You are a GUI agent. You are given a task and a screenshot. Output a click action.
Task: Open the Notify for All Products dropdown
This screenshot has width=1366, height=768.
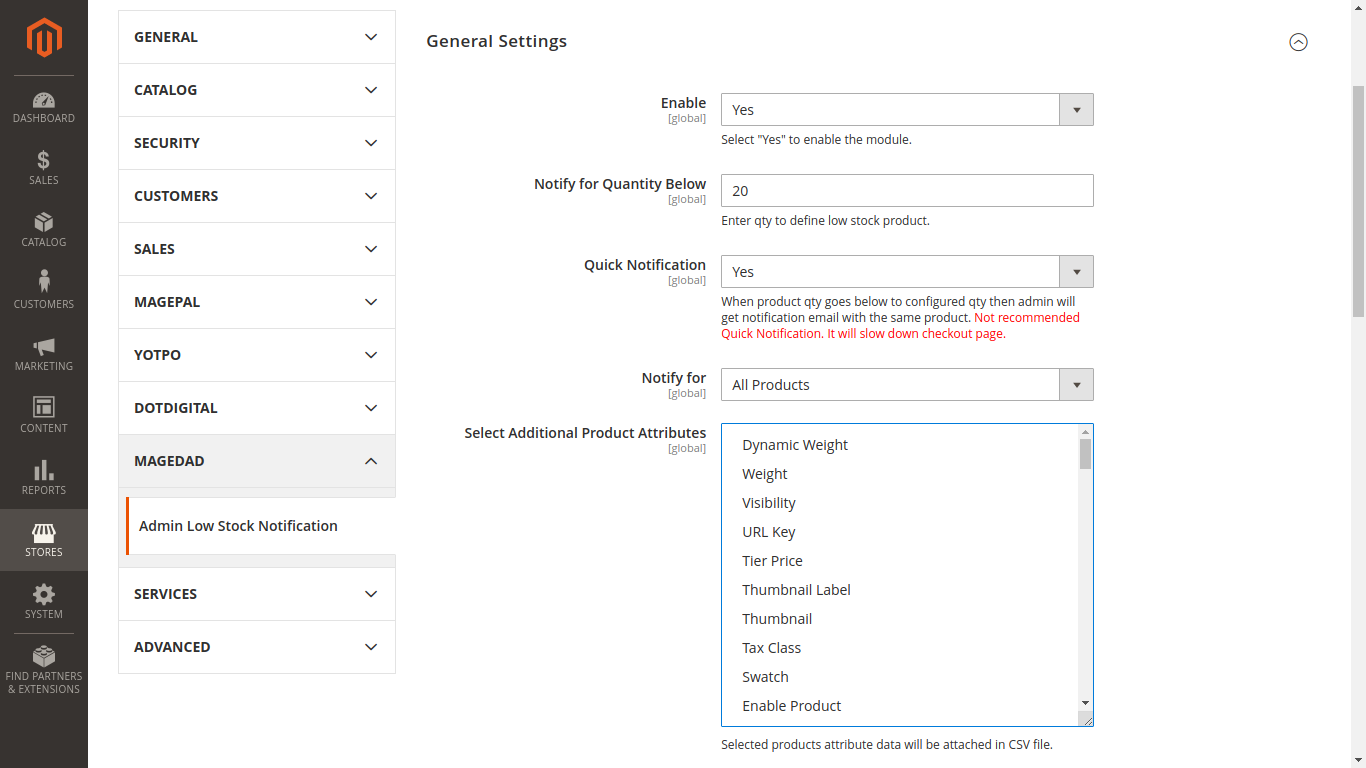tap(907, 385)
